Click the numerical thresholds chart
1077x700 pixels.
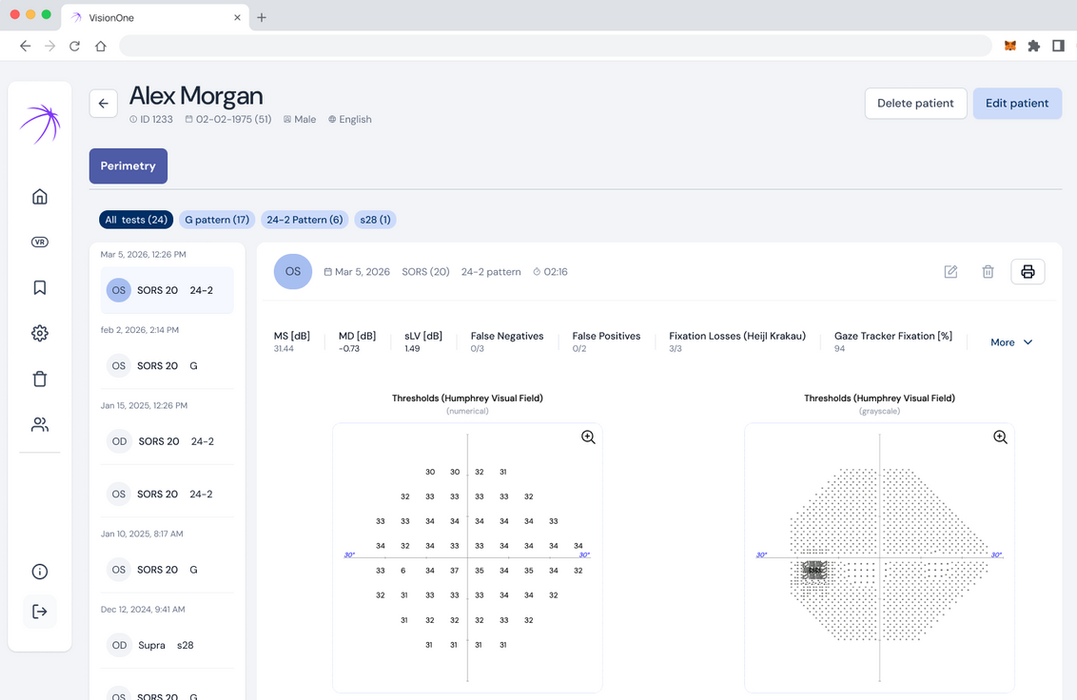467,558
